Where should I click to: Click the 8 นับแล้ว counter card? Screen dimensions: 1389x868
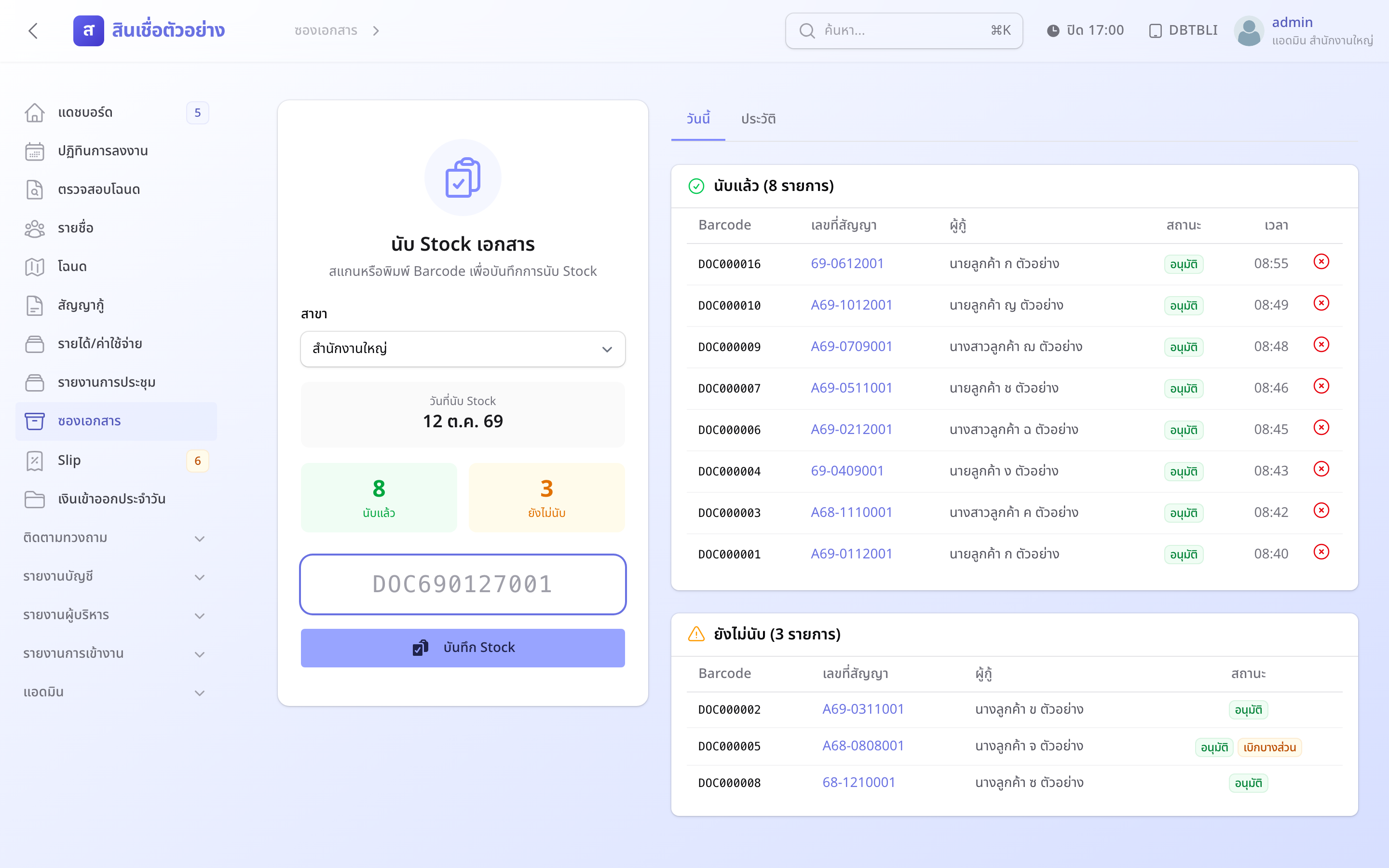pos(379,497)
